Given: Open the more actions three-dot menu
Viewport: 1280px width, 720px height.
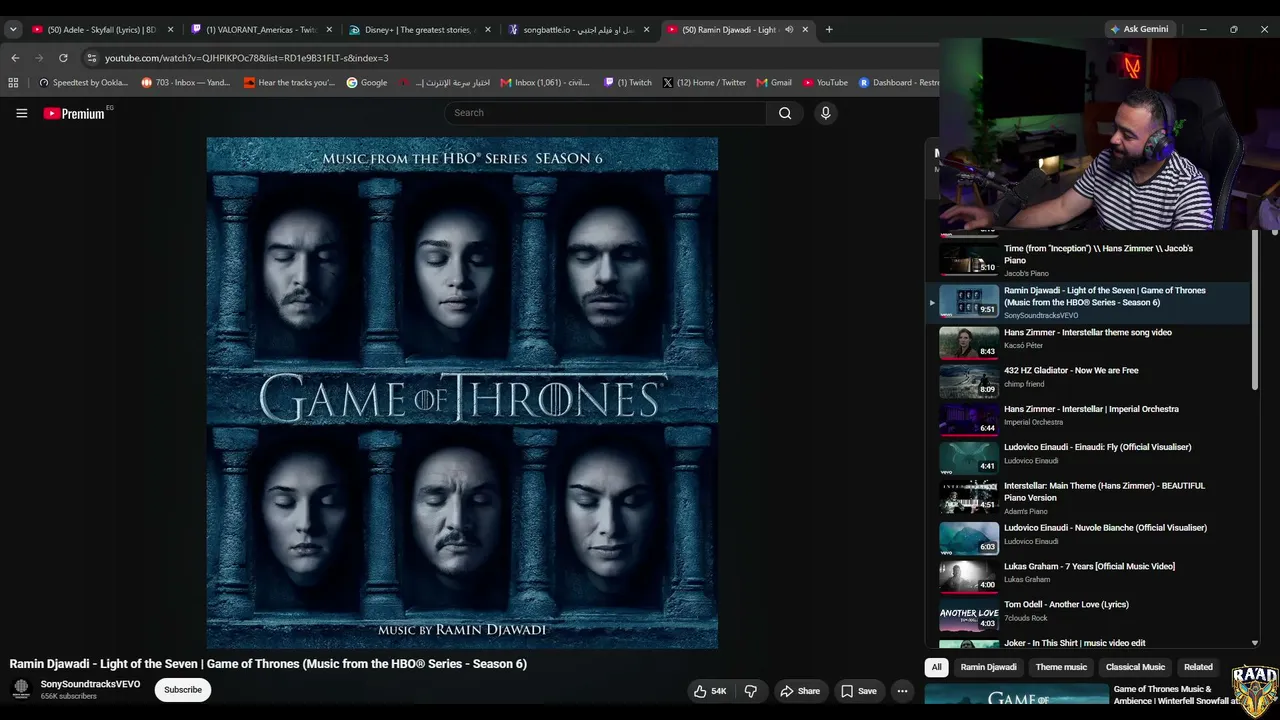Looking at the screenshot, I should (902, 691).
